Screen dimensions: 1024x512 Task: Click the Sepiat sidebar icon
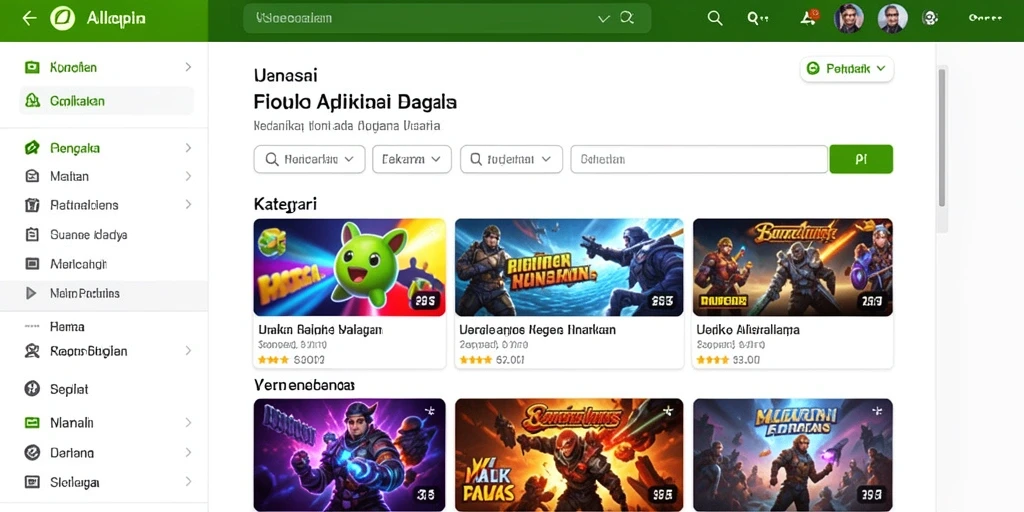[x=31, y=389]
